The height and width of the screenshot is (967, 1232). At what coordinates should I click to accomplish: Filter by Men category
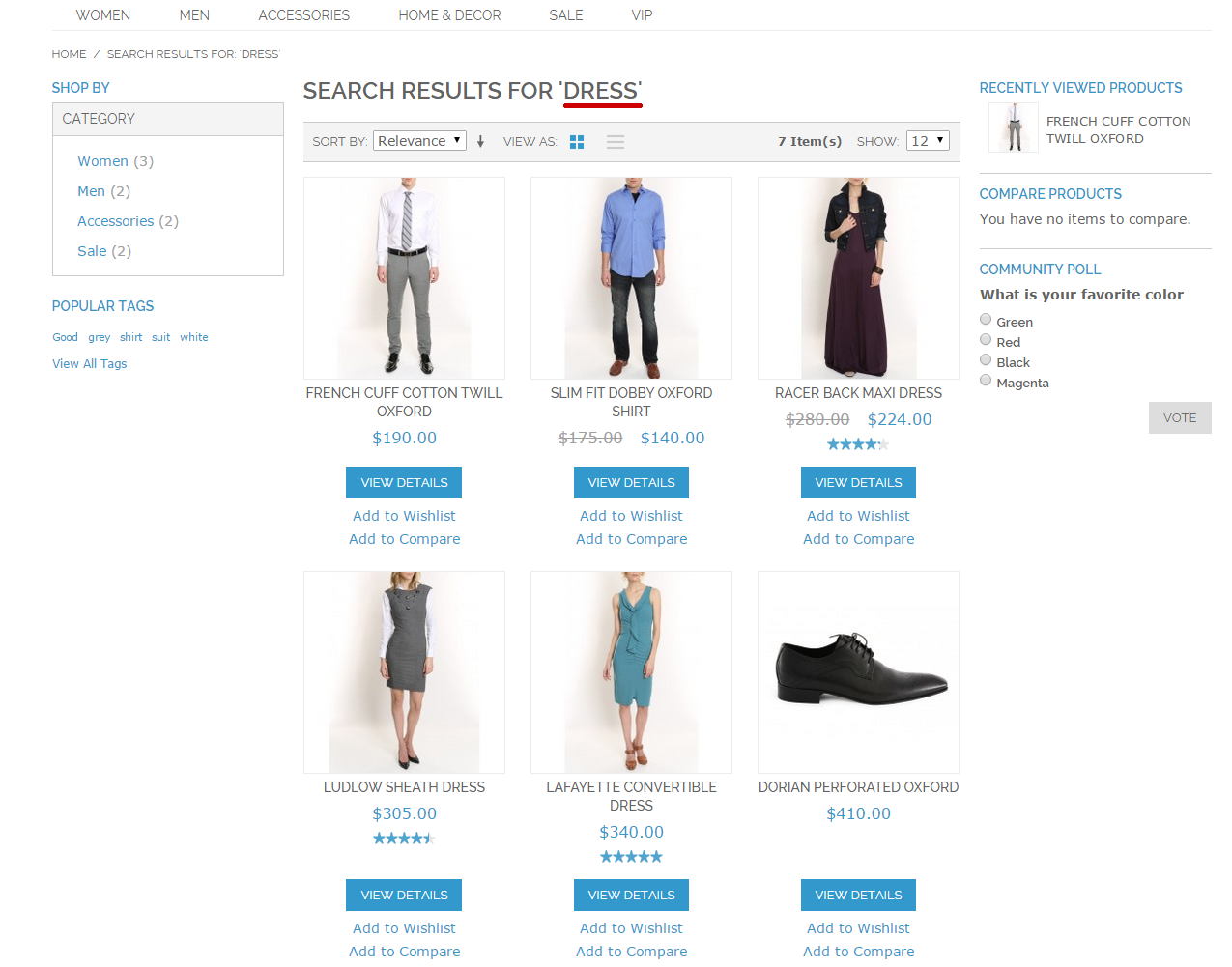coord(91,191)
